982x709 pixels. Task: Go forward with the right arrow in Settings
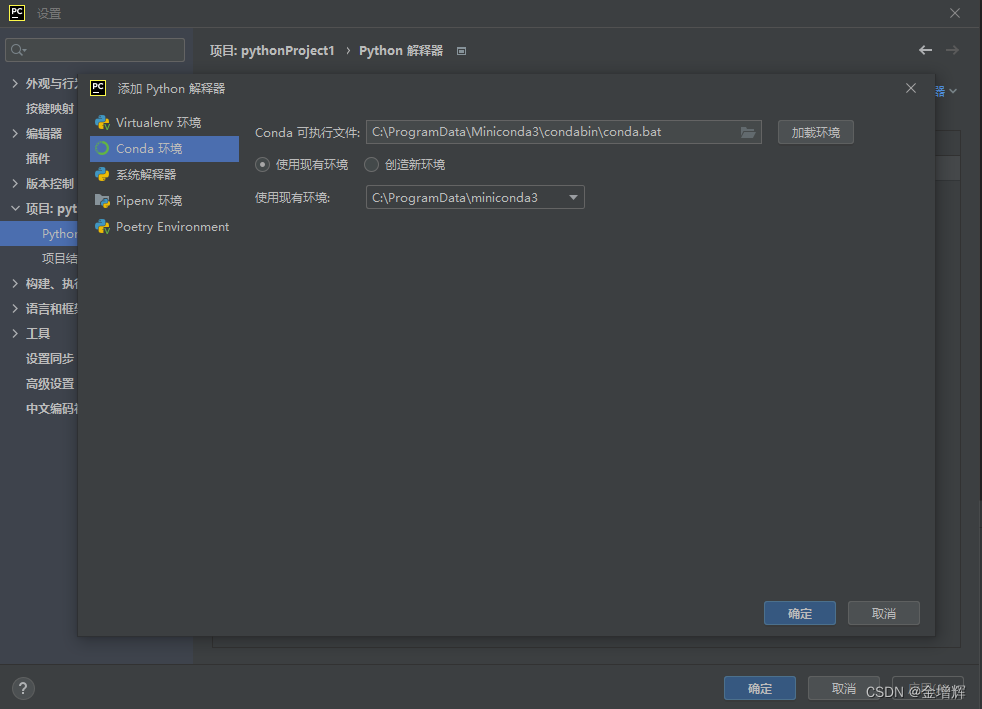click(952, 50)
